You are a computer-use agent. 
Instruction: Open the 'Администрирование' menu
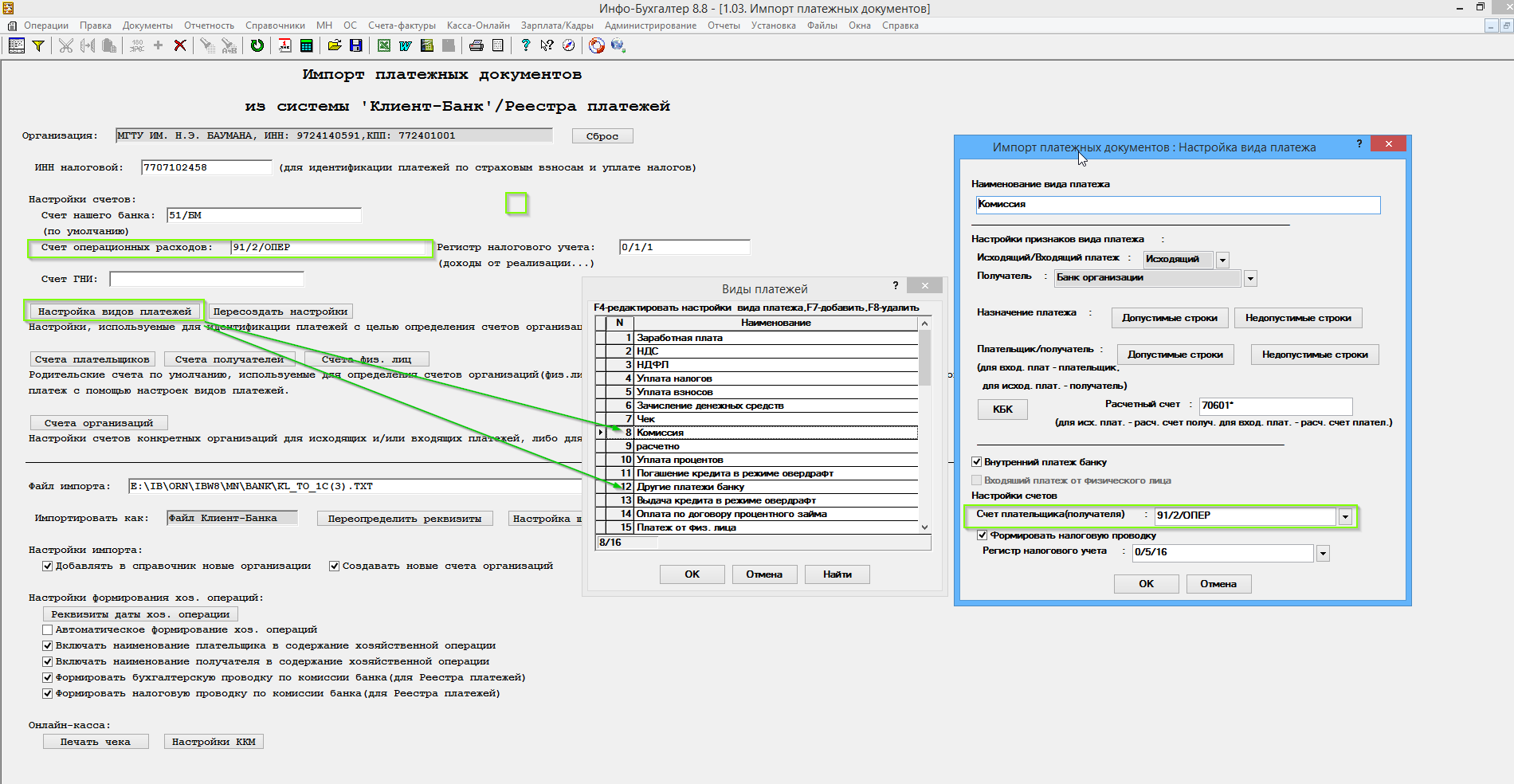click(x=650, y=25)
